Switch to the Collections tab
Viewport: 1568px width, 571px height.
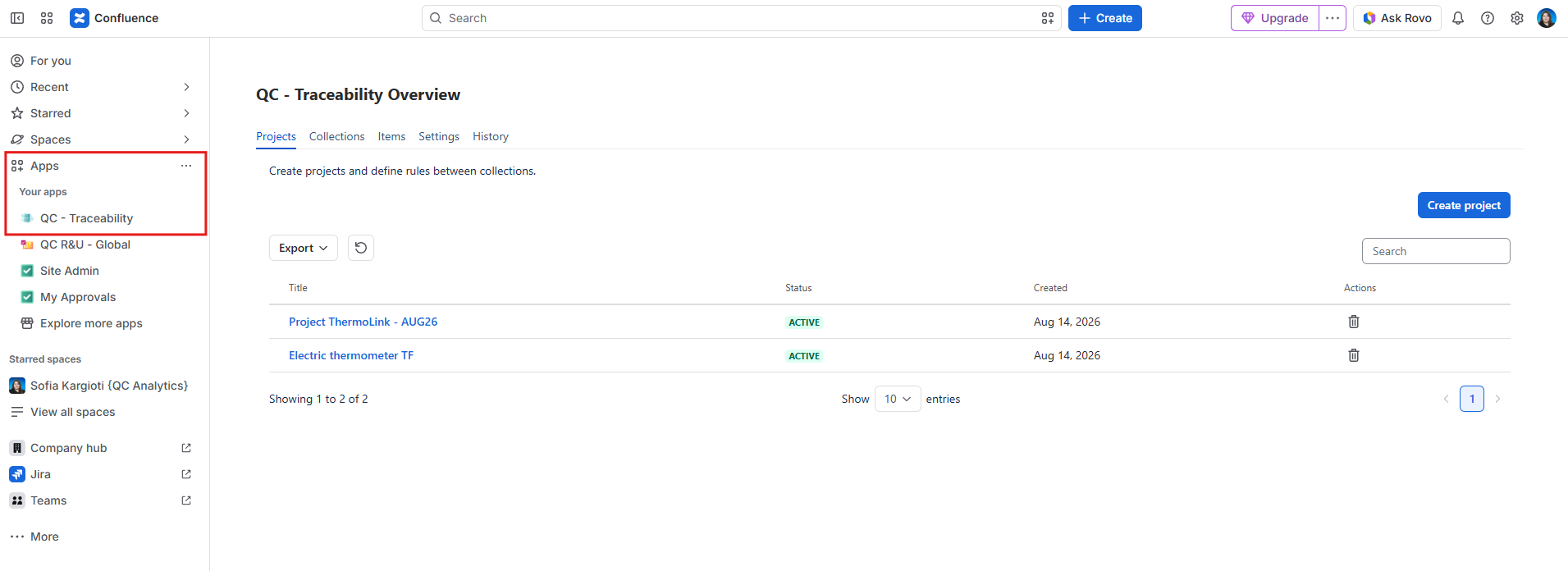pyautogui.click(x=336, y=136)
